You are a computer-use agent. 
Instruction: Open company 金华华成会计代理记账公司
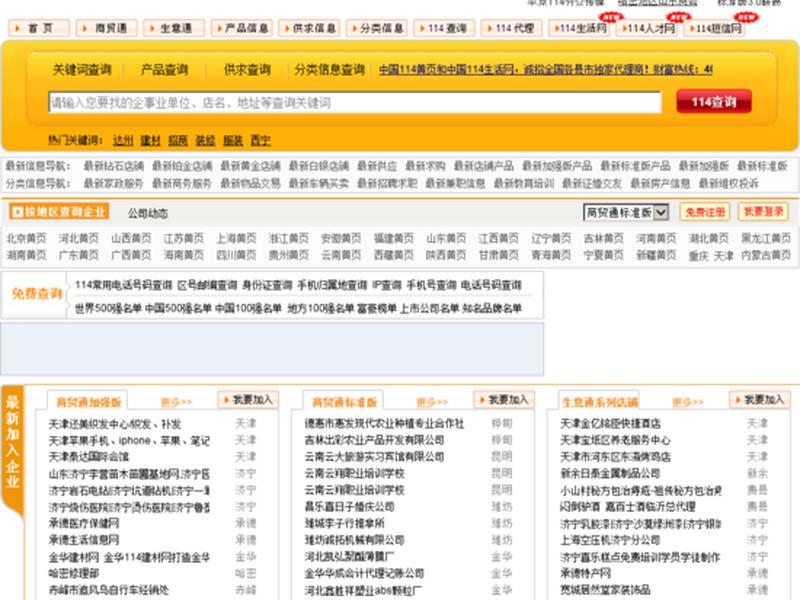click(364, 573)
